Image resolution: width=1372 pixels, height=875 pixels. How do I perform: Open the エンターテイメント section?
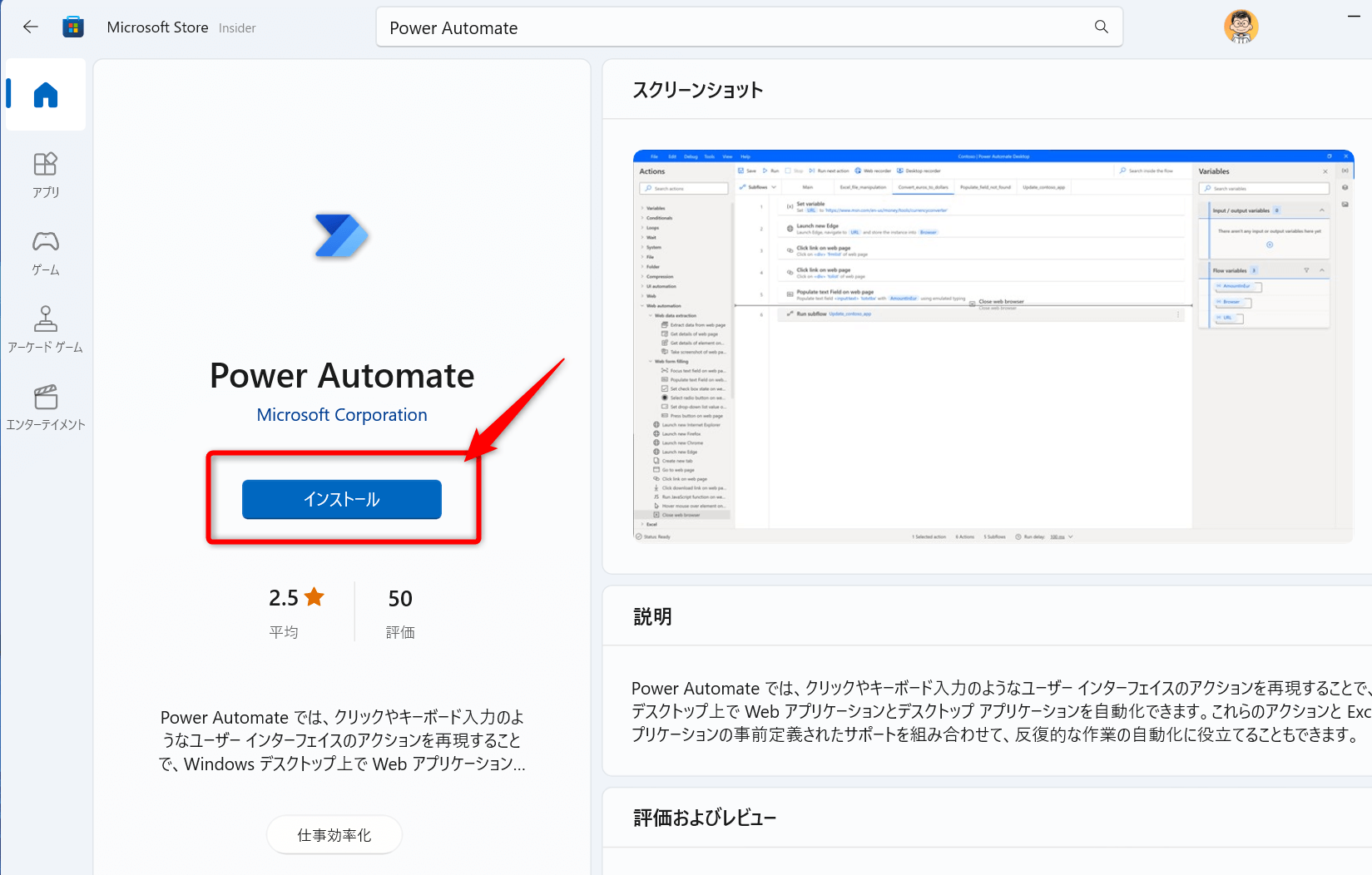(x=45, y=407)
